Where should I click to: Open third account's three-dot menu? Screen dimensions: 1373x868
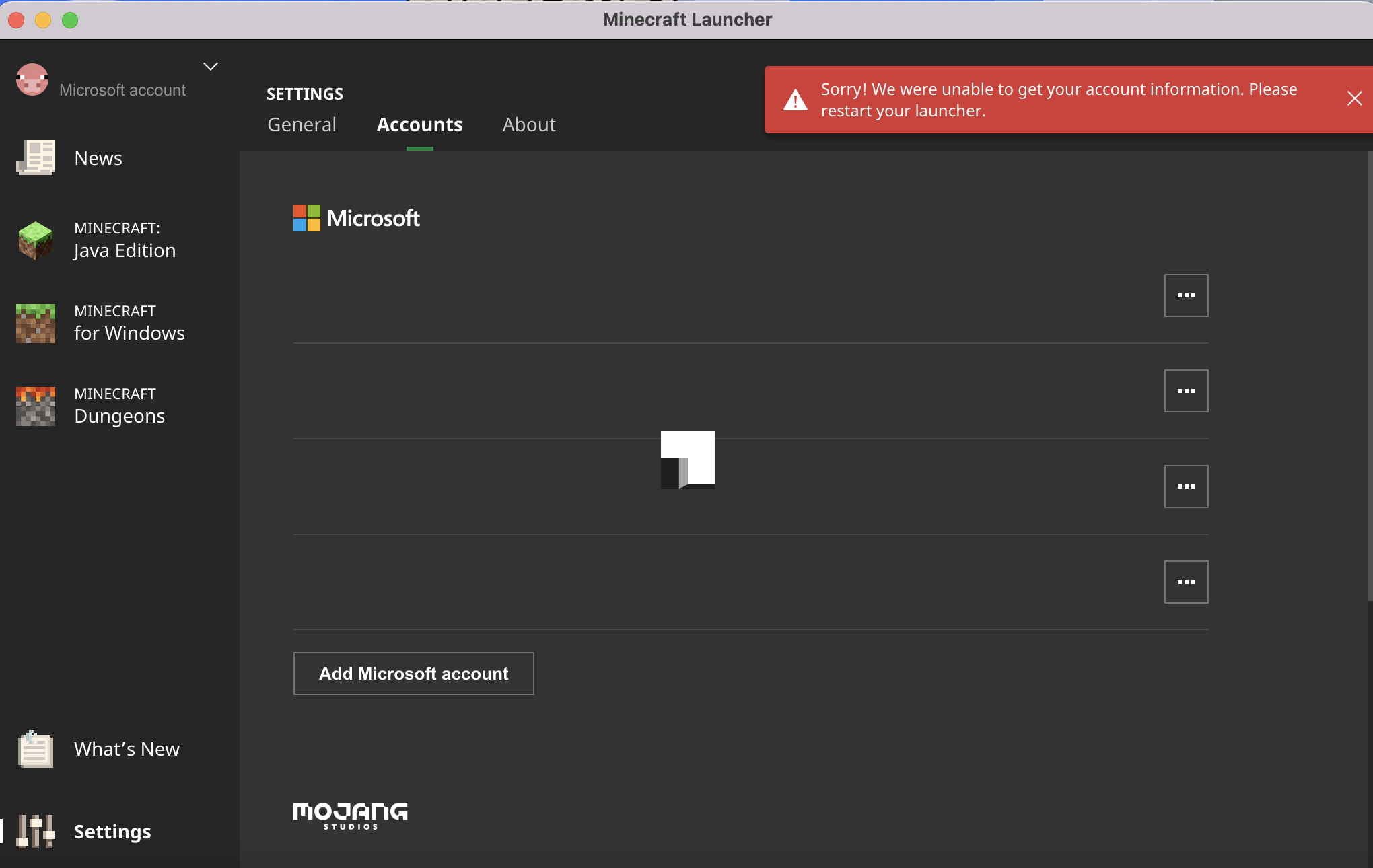[1186, 486]
